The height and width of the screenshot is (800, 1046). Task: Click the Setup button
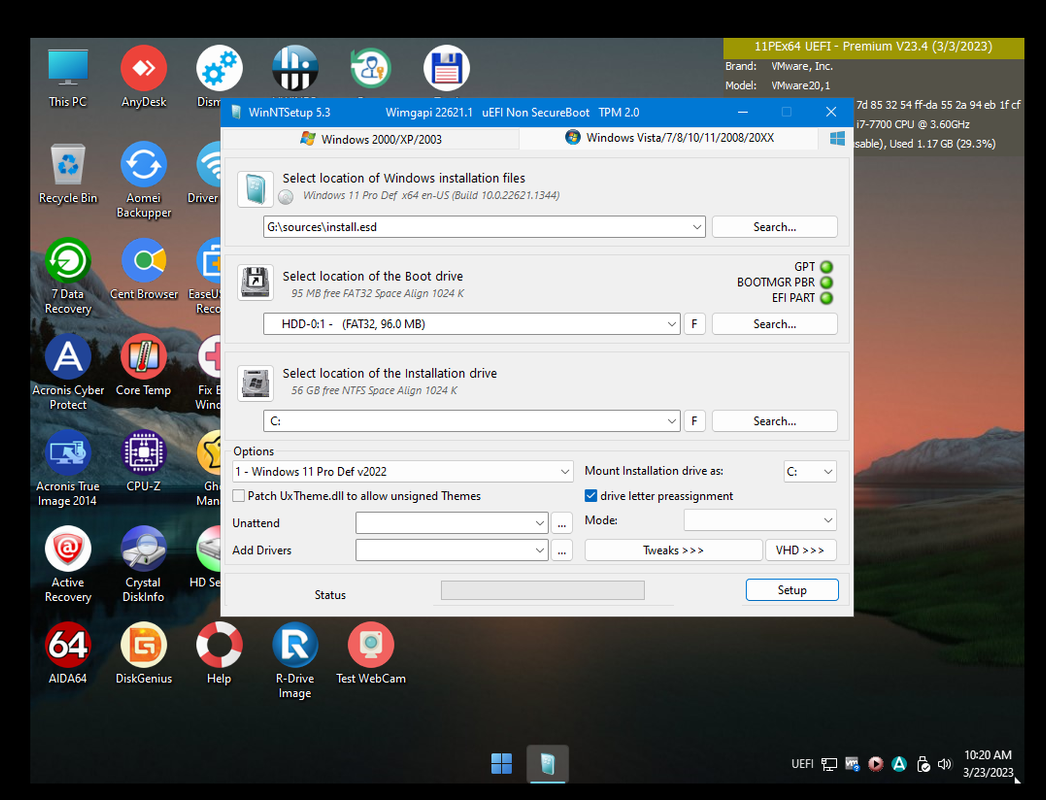coord(792,590)
